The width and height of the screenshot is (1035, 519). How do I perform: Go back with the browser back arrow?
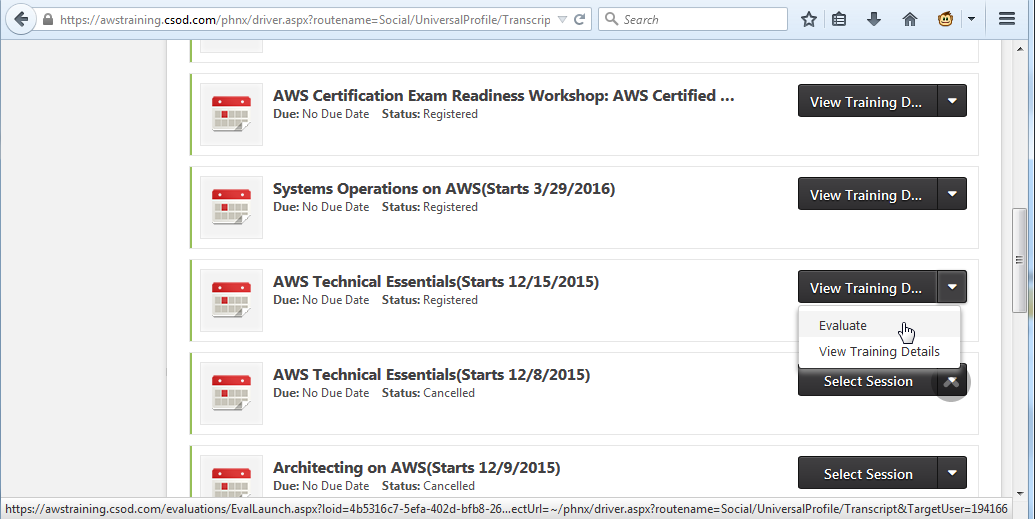coord(20,19)
